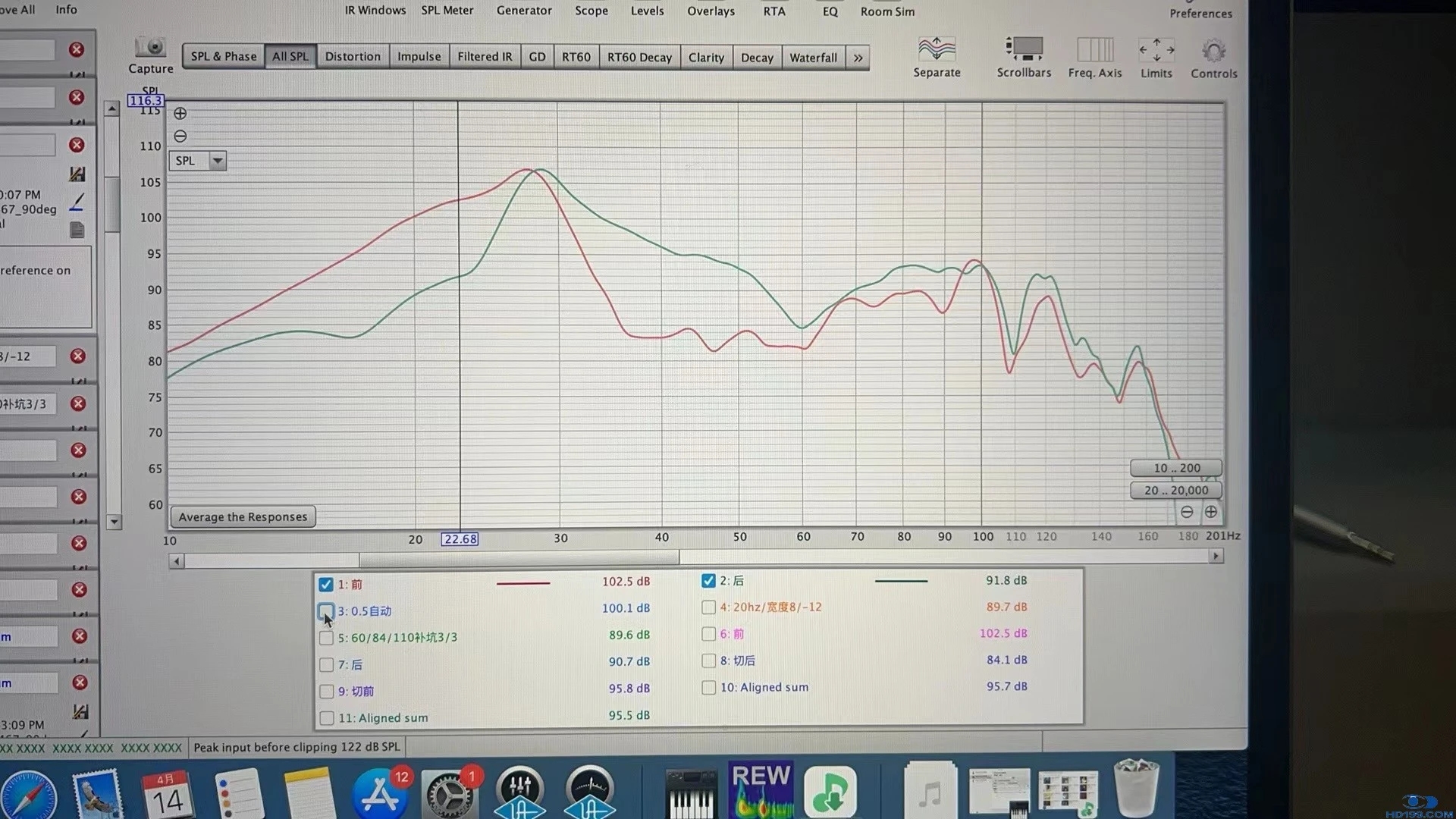
Task: Click the 116.3 SPL top limit field
Action: click(x=146, y=100)
